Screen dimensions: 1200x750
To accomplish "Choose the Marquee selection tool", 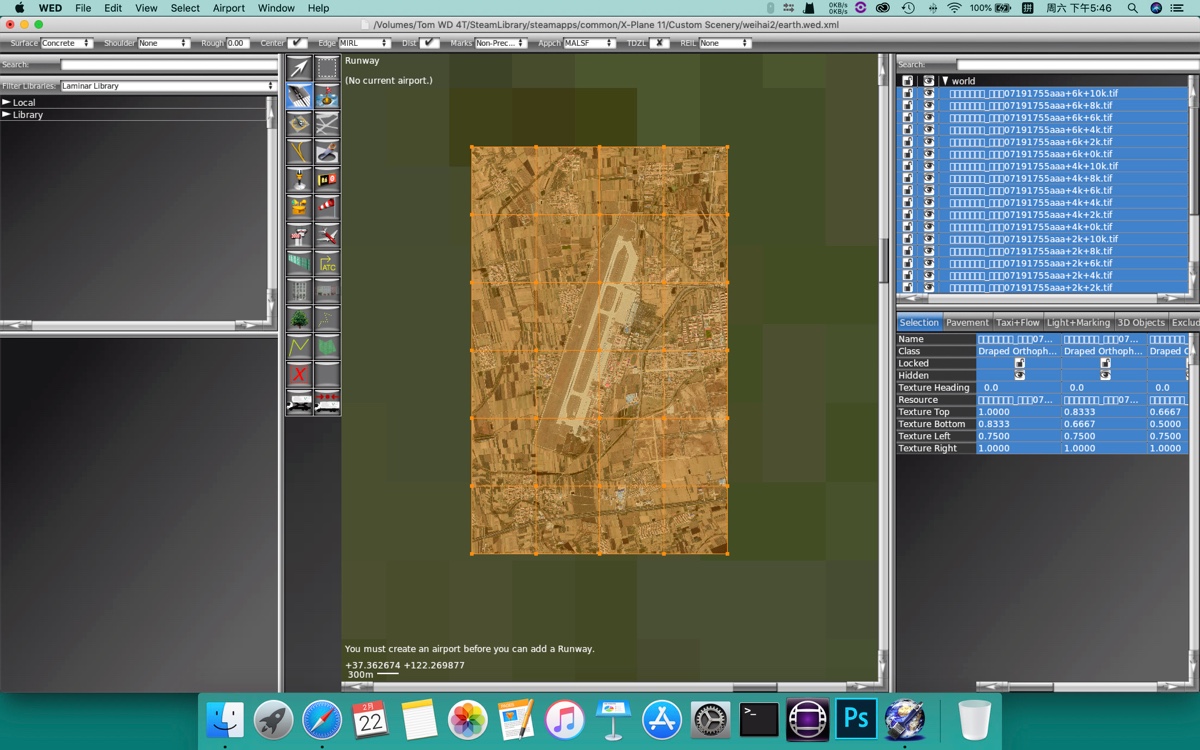I will (x=327, y=68).
